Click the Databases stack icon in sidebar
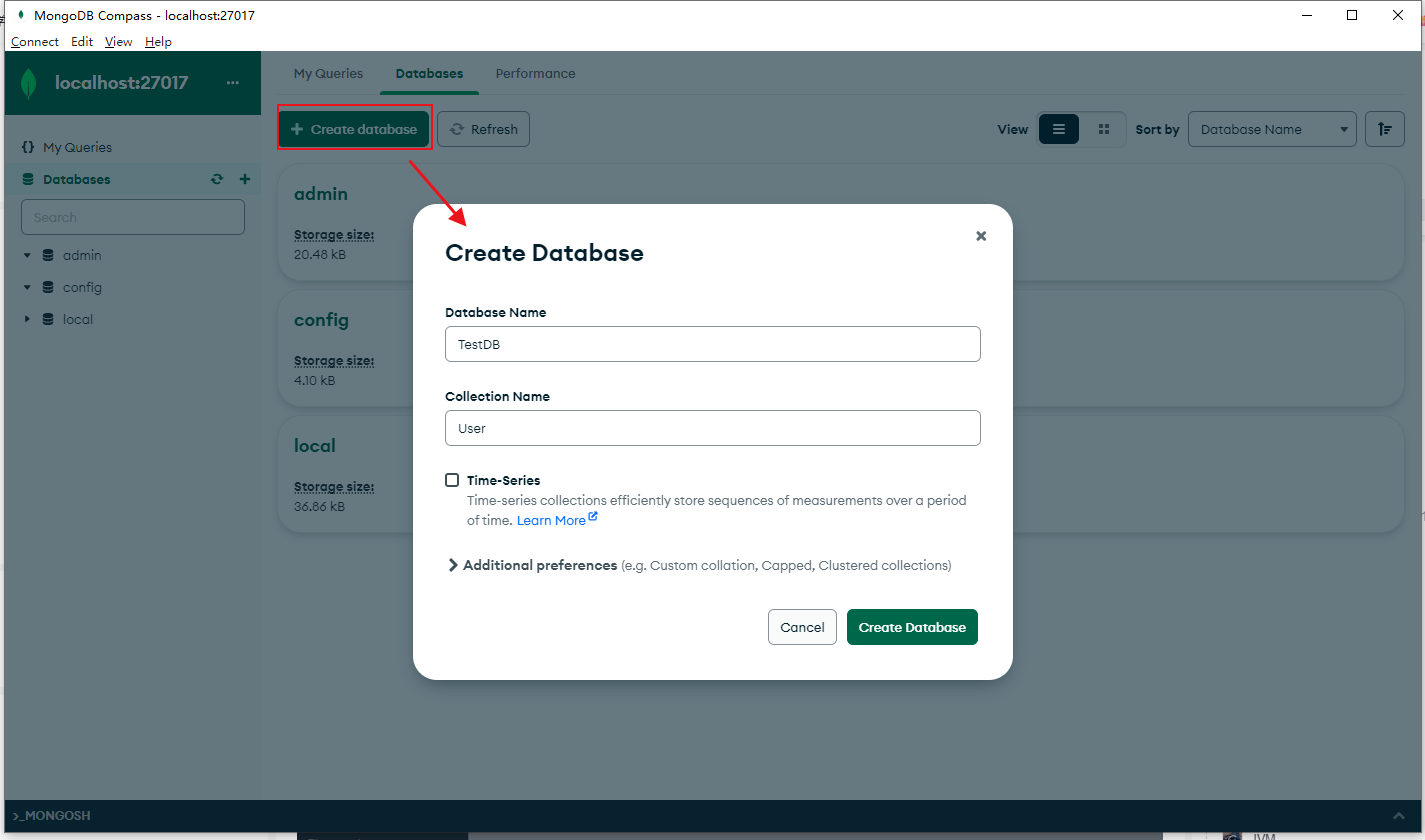The height and width of the screenshot is (840, 1425). (28, 179)
